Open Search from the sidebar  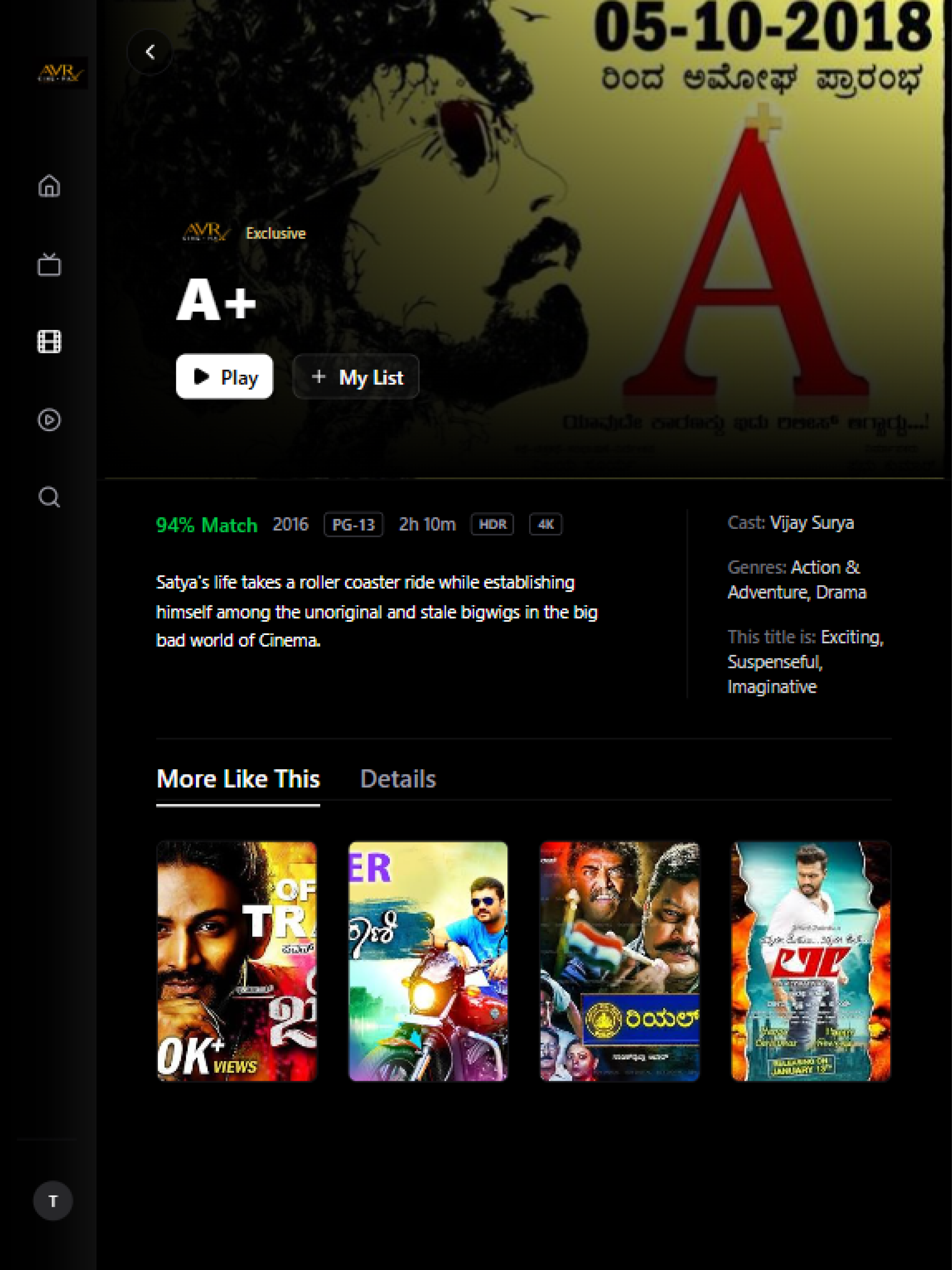(49, 497)
